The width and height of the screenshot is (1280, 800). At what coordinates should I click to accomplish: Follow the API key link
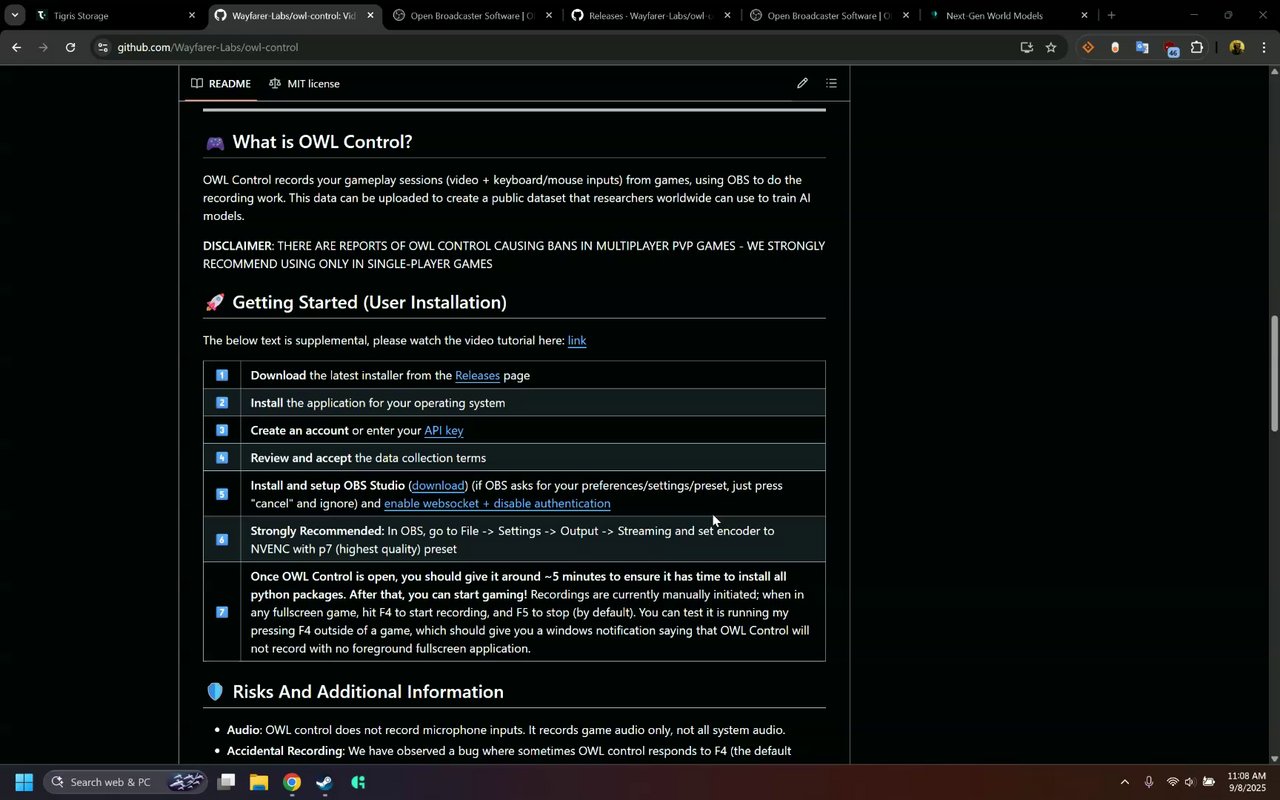coord(444,430)
